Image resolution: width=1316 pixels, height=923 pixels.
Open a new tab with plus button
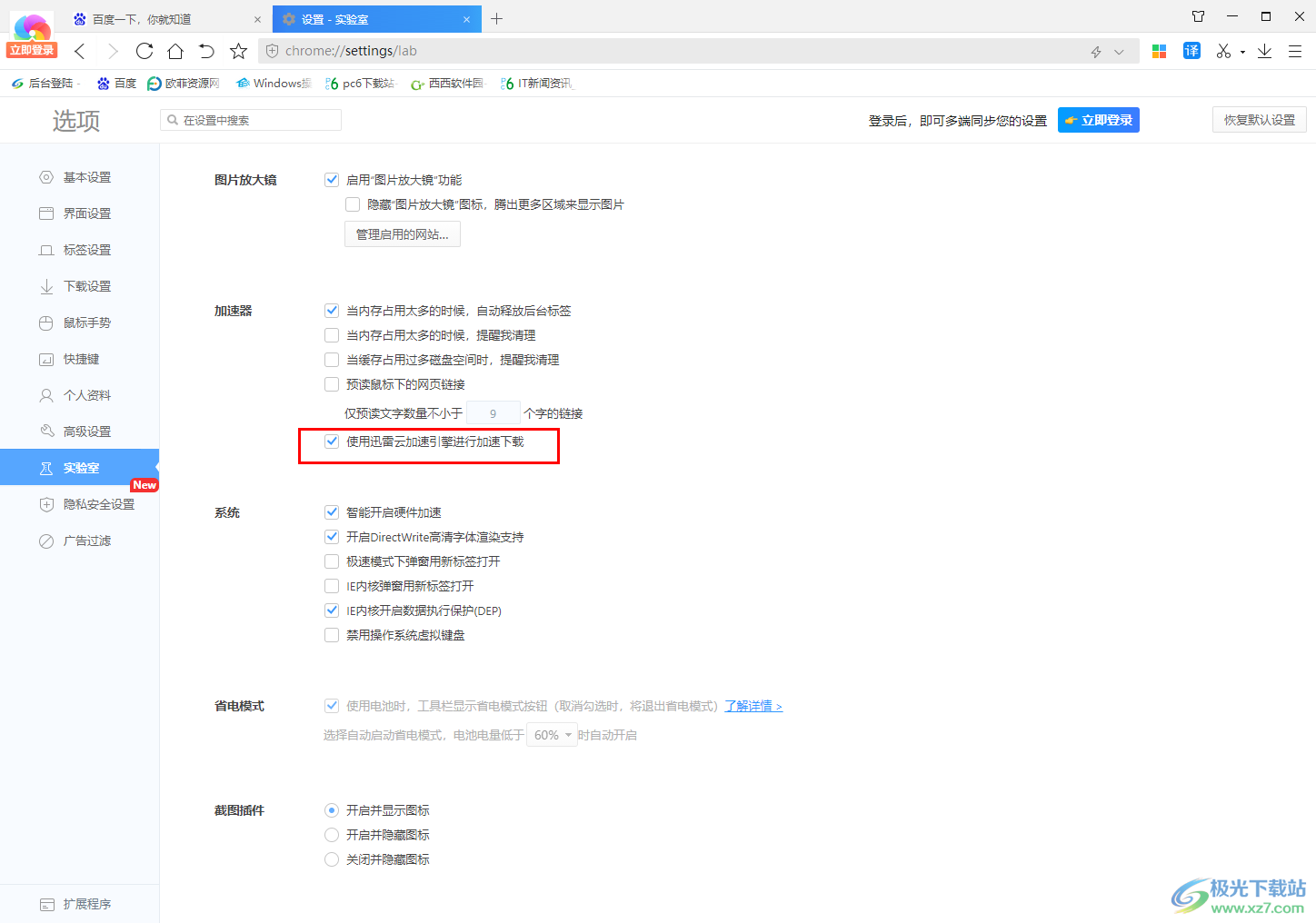click(x=496, y=18)
